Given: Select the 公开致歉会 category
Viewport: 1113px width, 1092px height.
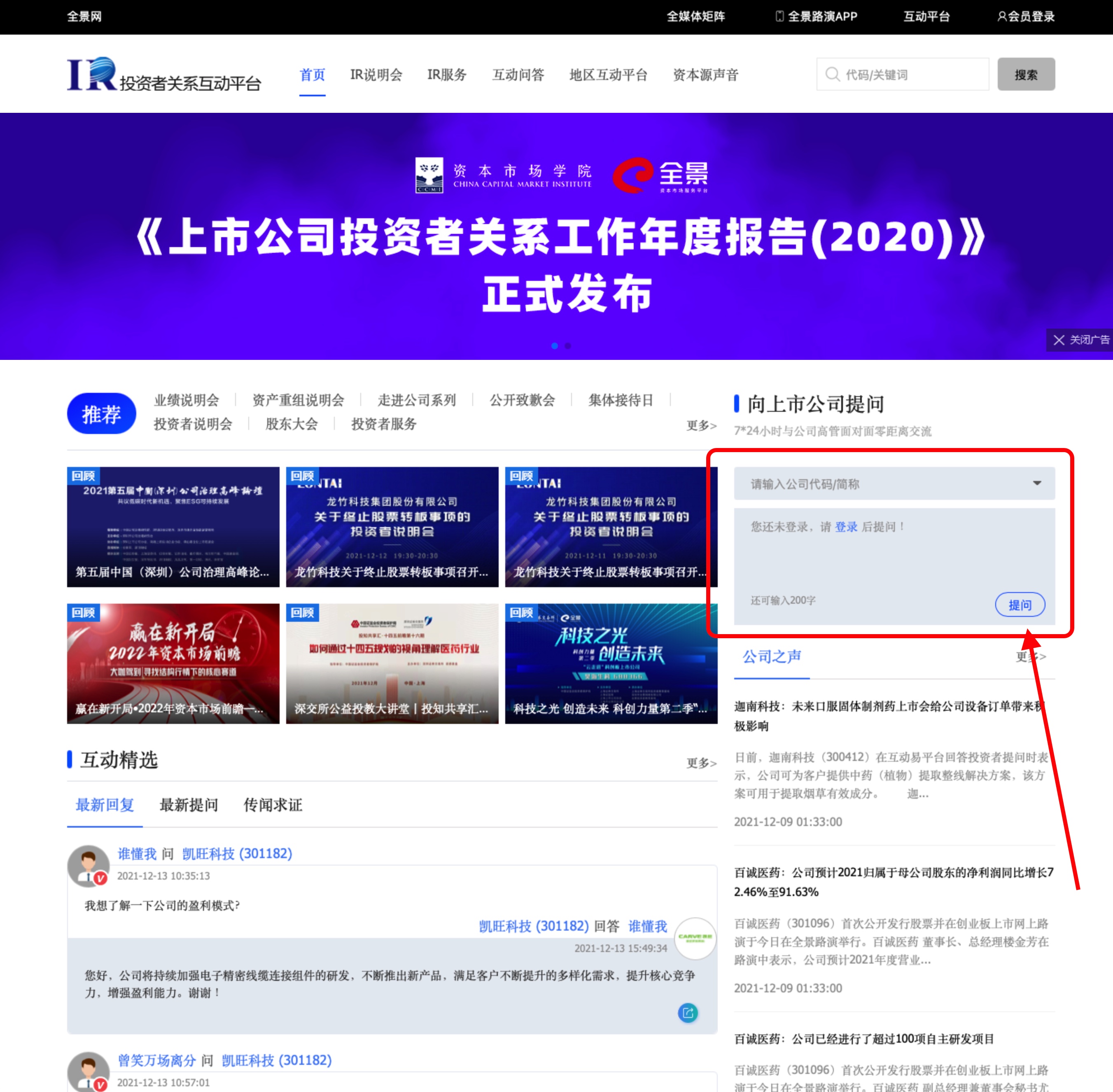Looking at the screenshot, I should pyautogui.click(x=522, y=400).
